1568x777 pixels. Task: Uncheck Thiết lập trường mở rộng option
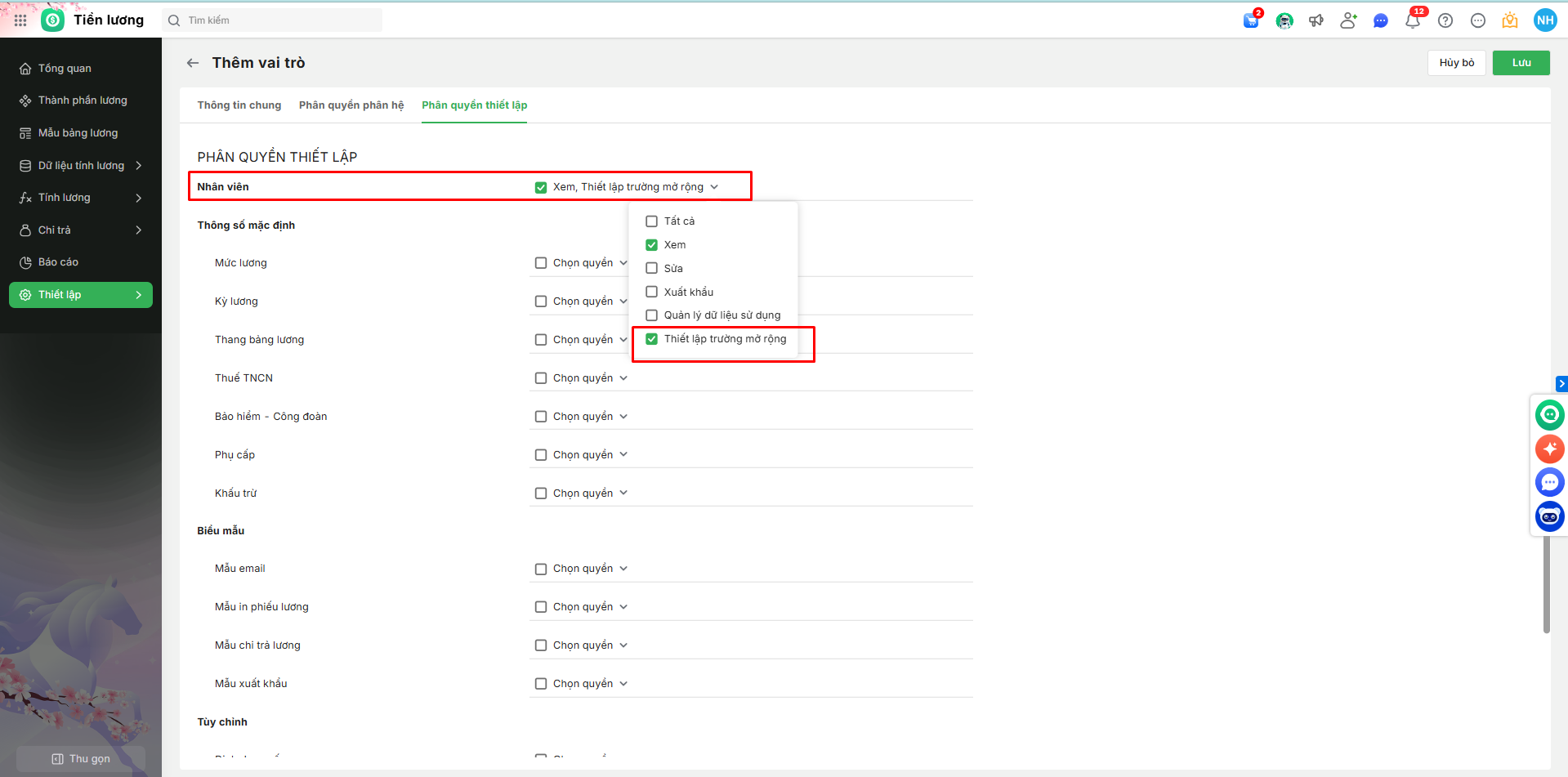[651, 339]
